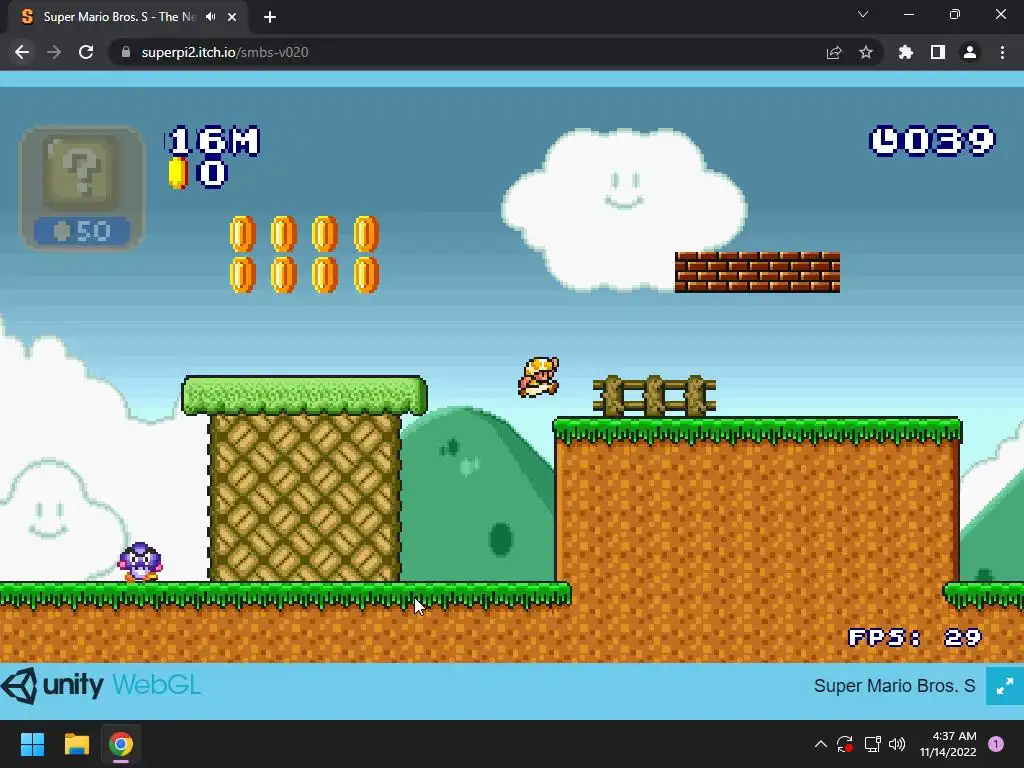Screen dimensions: 1024x768
Task: Open the 4:37 AM clock and date
Action: (948, 744)
